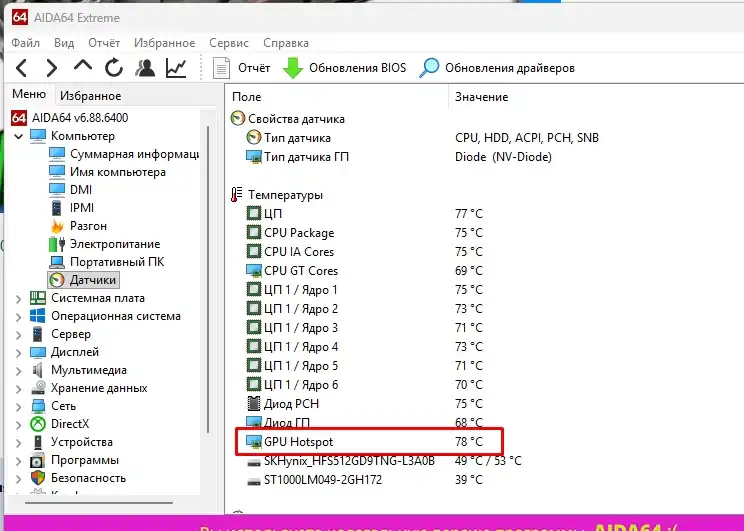Expand the Хранение данных node
Screen dimensions: 744x531
(19, 389)
